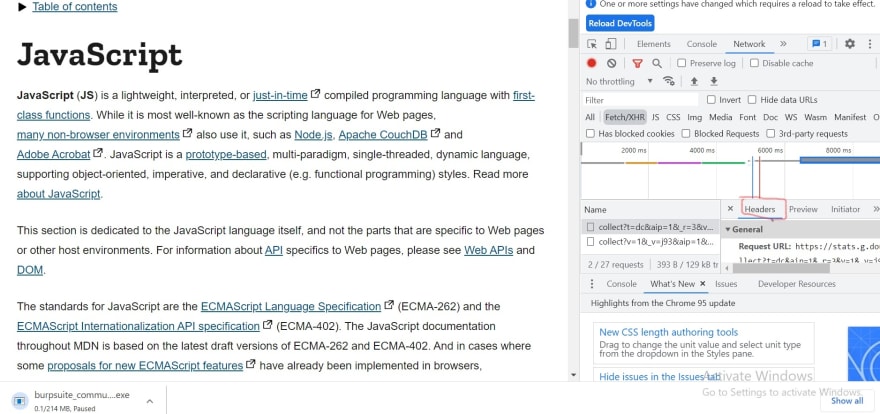Open New CSS length authoring tools link
This screenshot has width=880, height=414.
pos(668,332)
